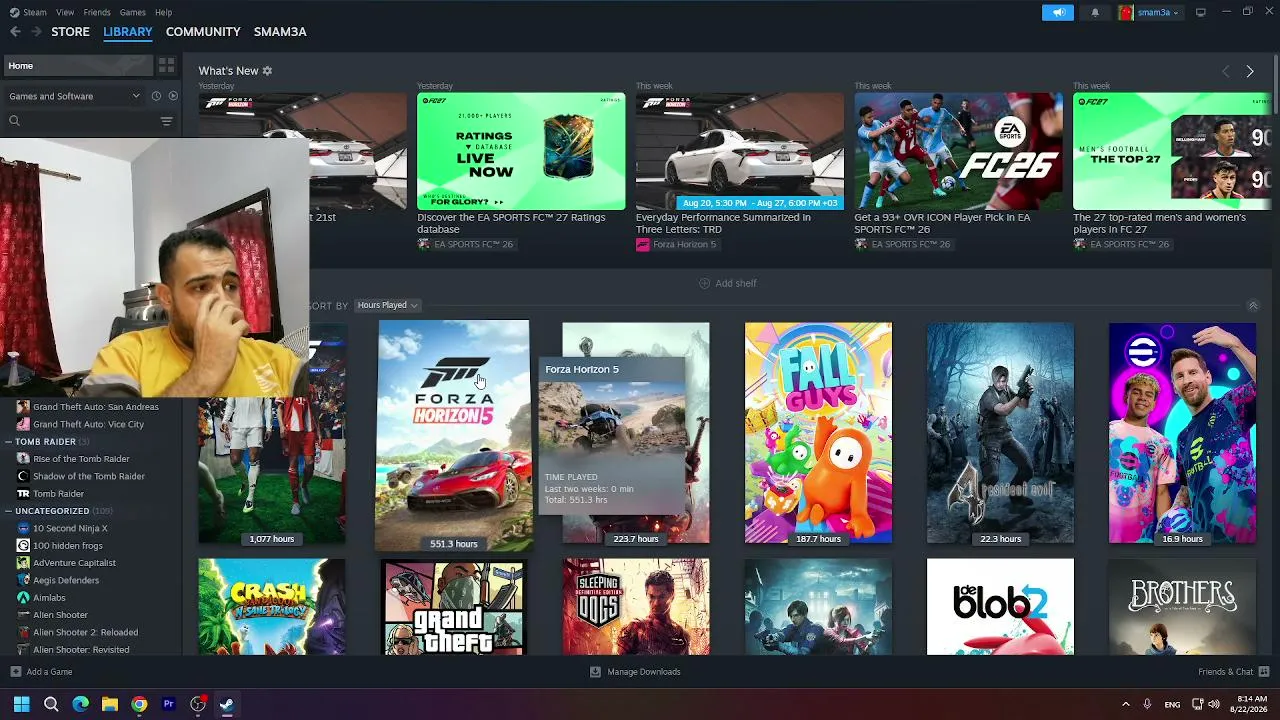This screenshot has width=1280, height=720.
Task: Open Windows taskbar search
Action: click(x=51, y=704)
